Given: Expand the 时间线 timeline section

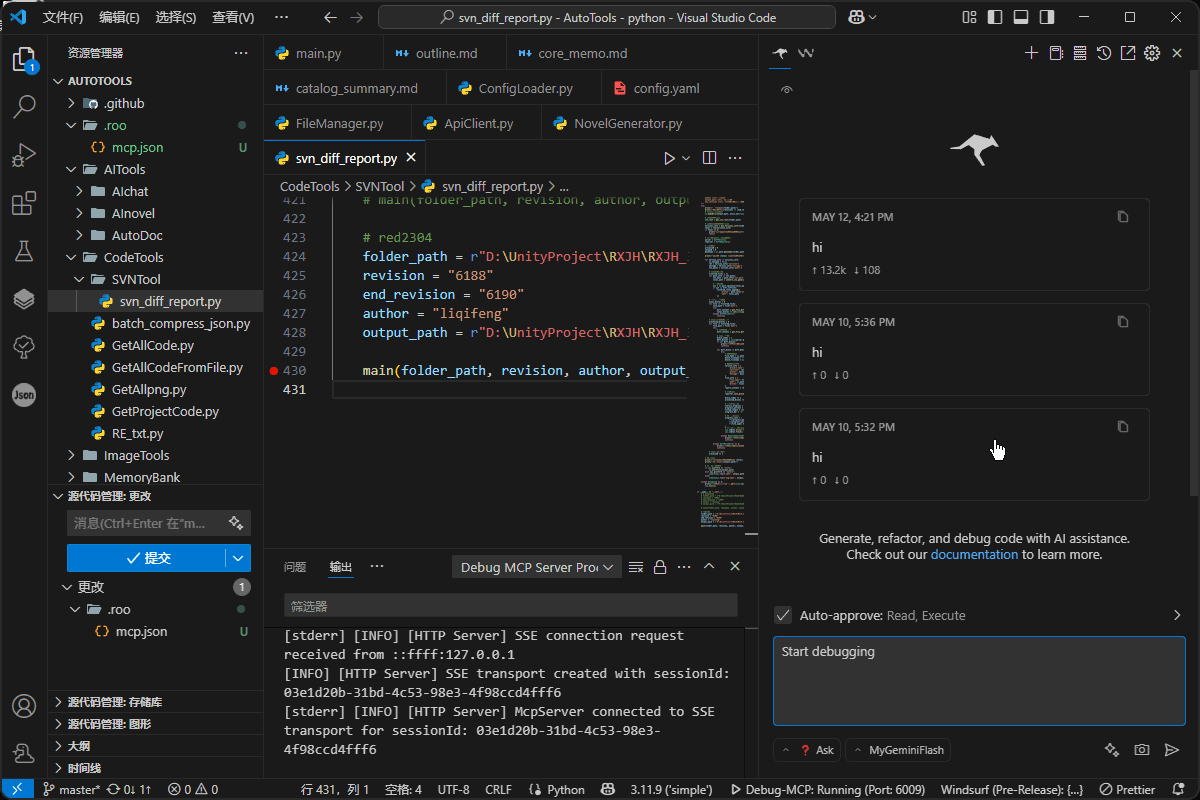Looking at the screenshot, I should pyautogui.click(x=155, y=768).
